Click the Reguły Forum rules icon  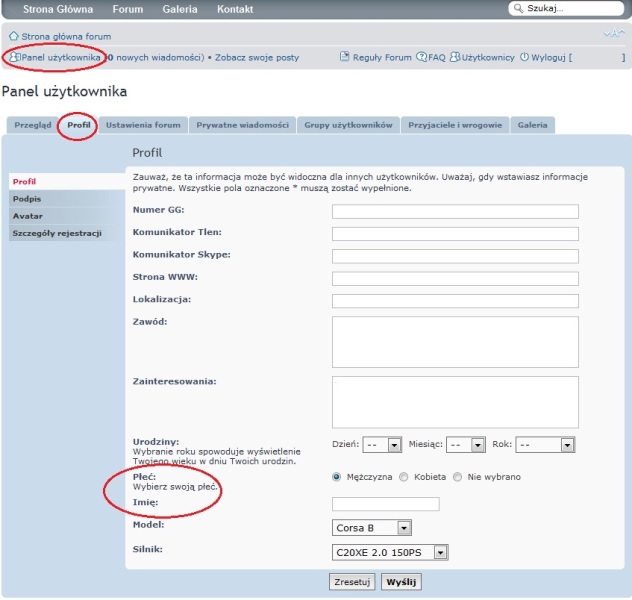tap(345, 57)
